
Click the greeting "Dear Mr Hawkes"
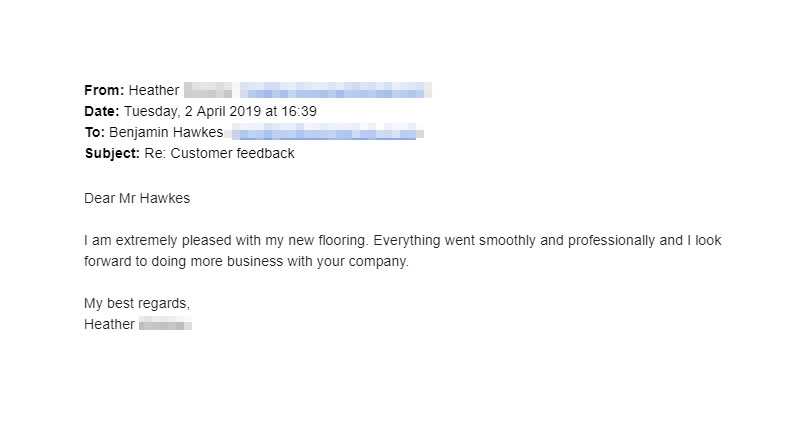pyautogui.click(x=137, y=198)
